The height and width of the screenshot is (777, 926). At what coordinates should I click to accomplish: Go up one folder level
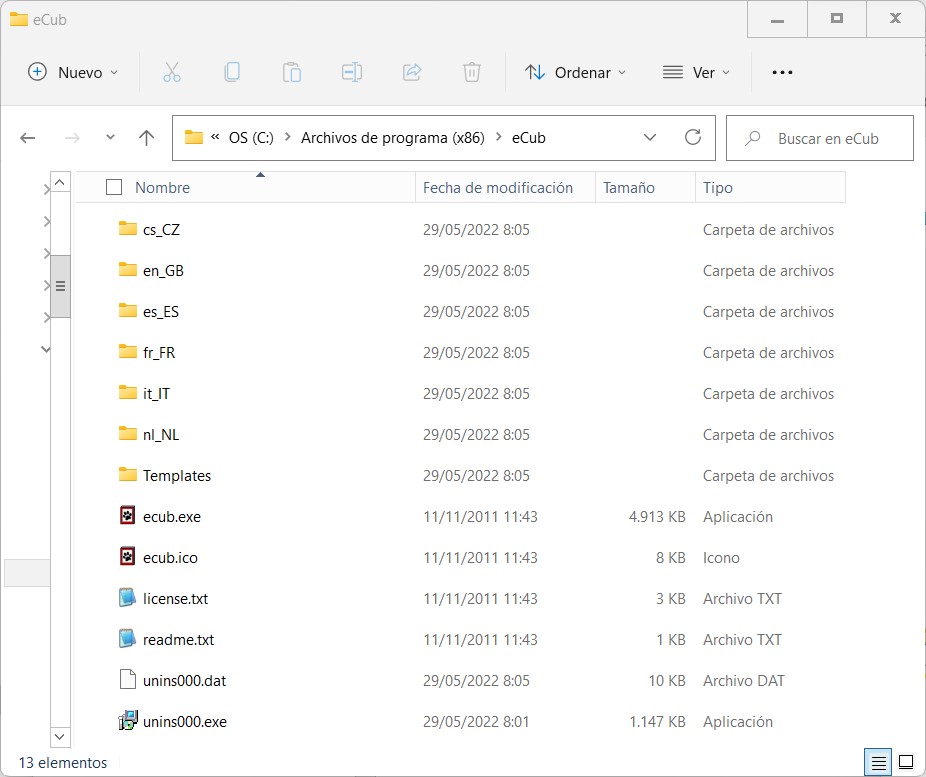[x=147, y=138]
